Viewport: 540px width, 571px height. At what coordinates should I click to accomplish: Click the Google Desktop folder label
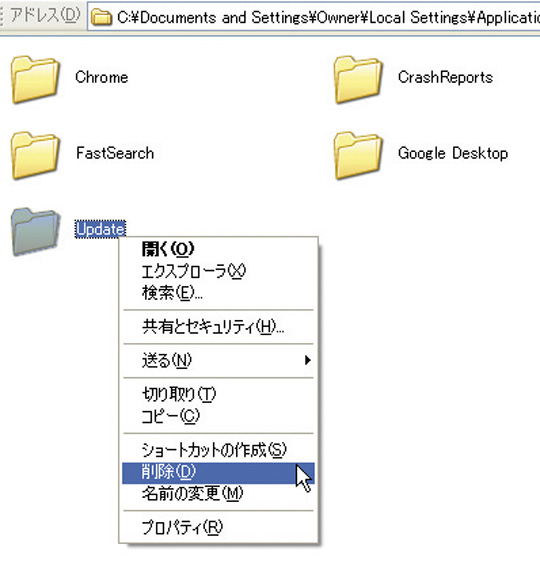coord(453,153)
